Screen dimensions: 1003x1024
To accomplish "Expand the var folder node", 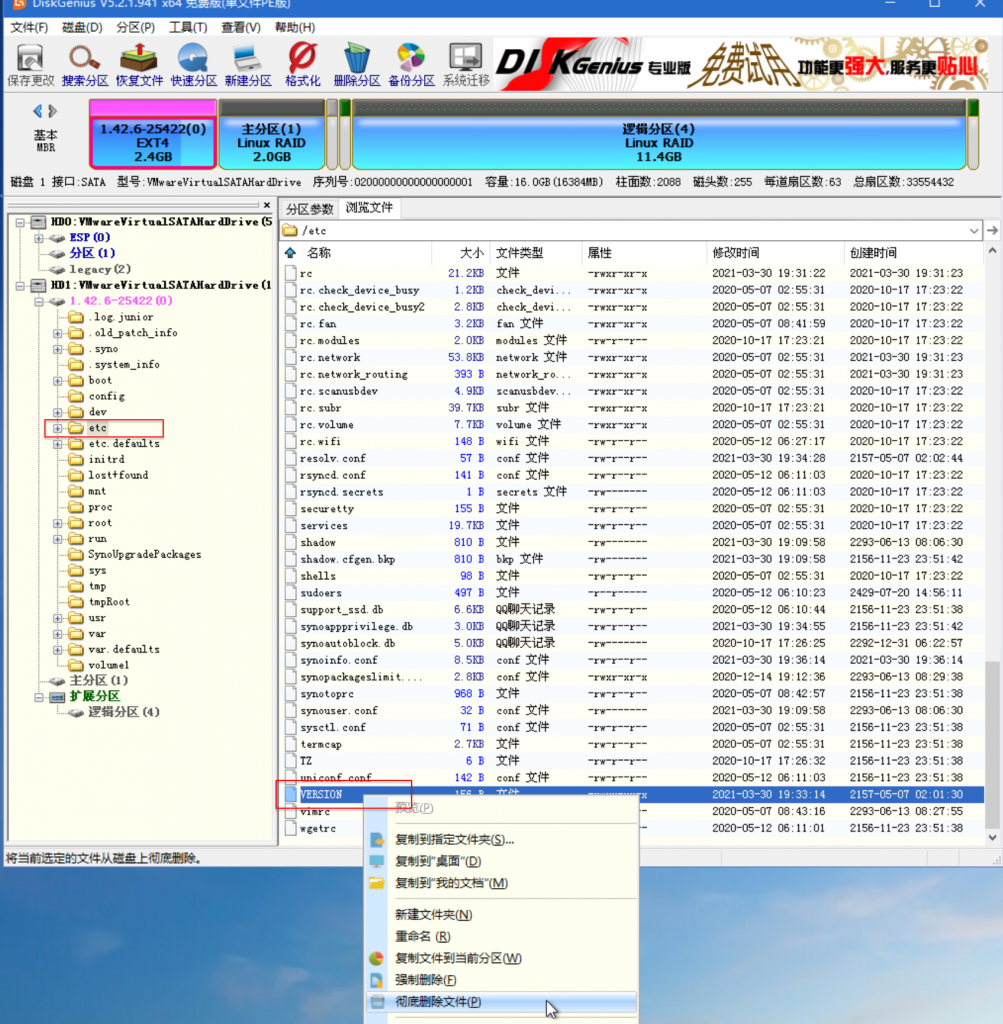I will click(58, 633).
